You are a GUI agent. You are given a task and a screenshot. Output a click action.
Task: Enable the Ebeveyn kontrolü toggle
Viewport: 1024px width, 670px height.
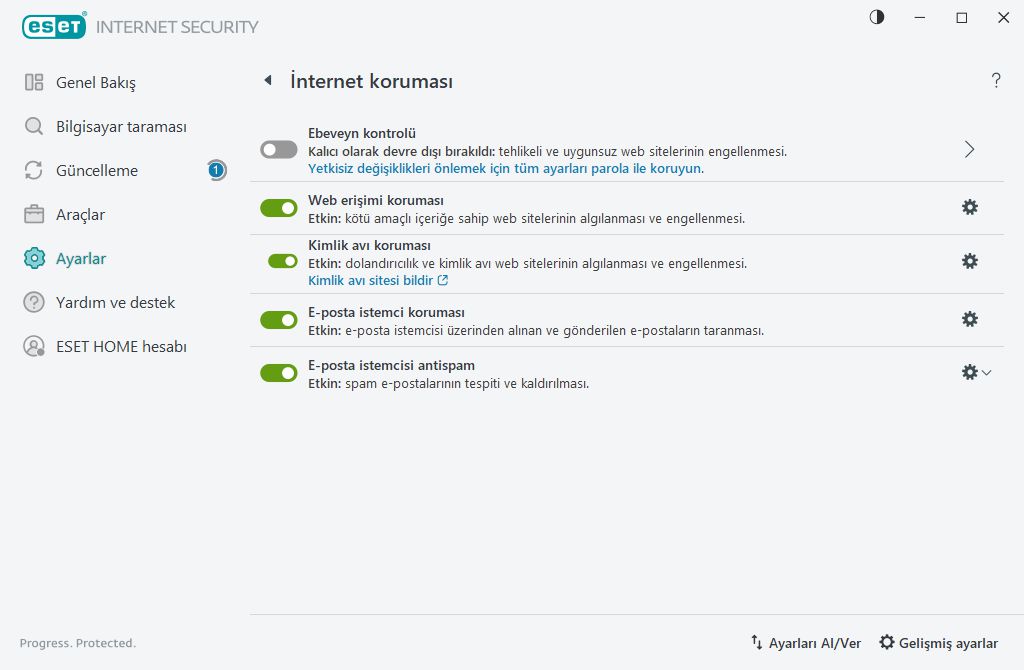point(279,149)
